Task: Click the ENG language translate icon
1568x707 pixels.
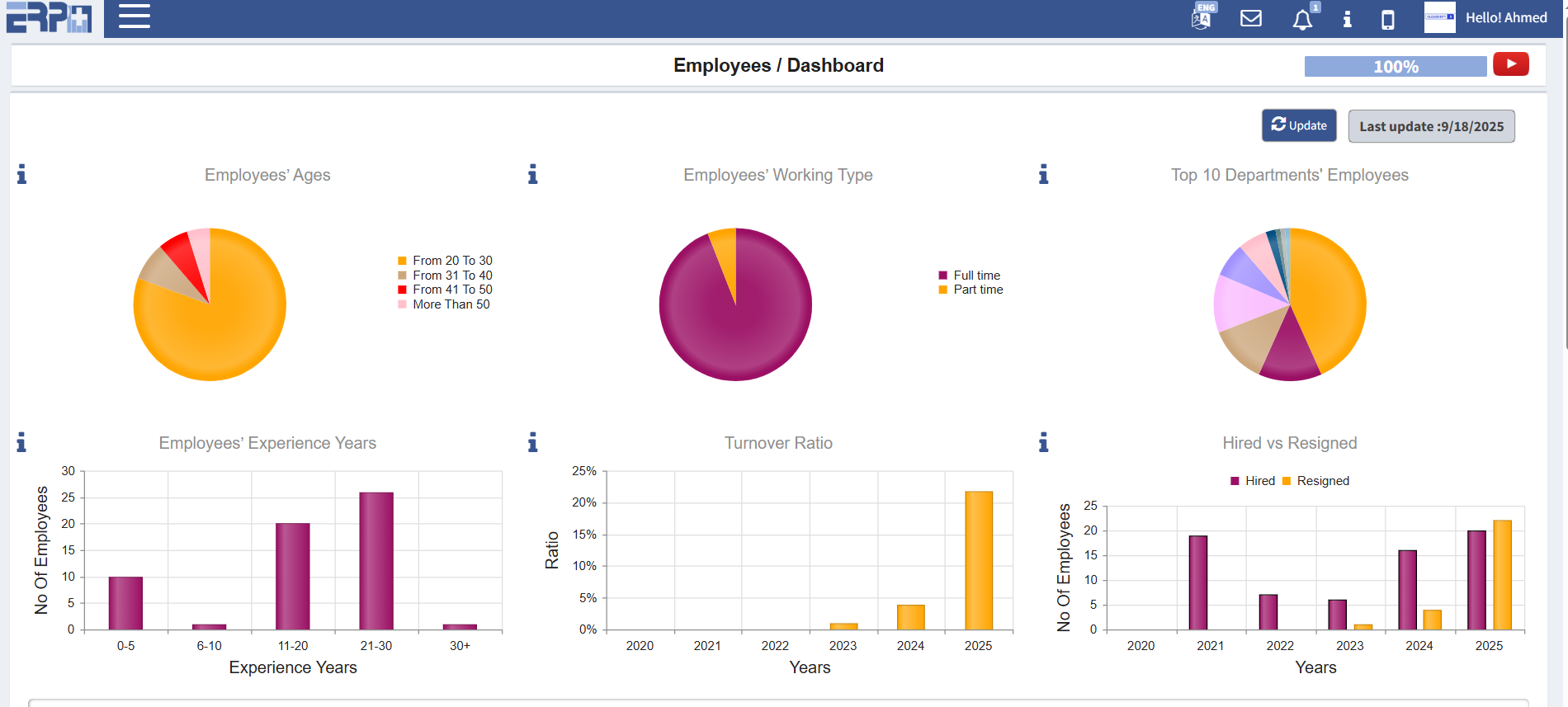Action: click(x=1202, y=17)
